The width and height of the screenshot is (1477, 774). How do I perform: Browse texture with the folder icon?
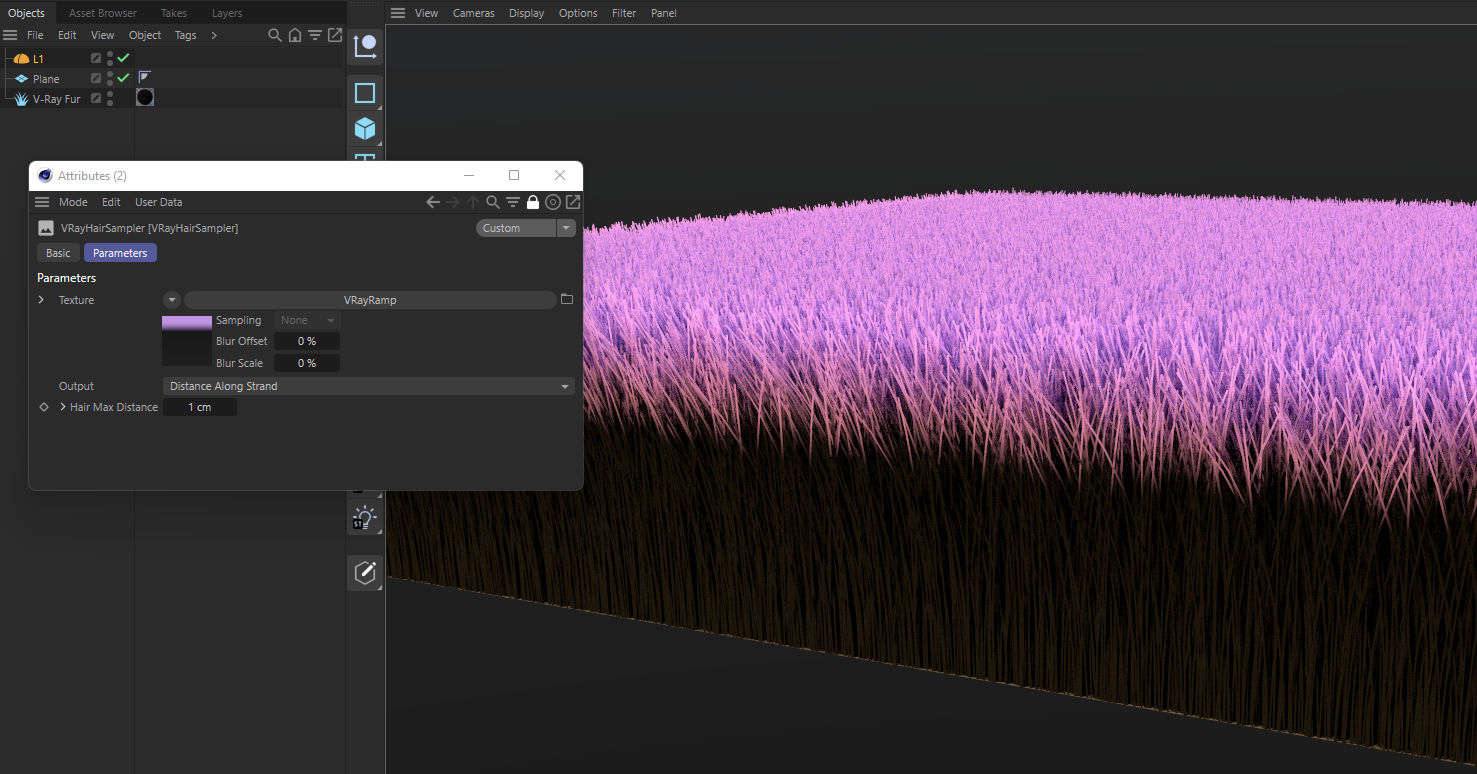click(567, 300)
